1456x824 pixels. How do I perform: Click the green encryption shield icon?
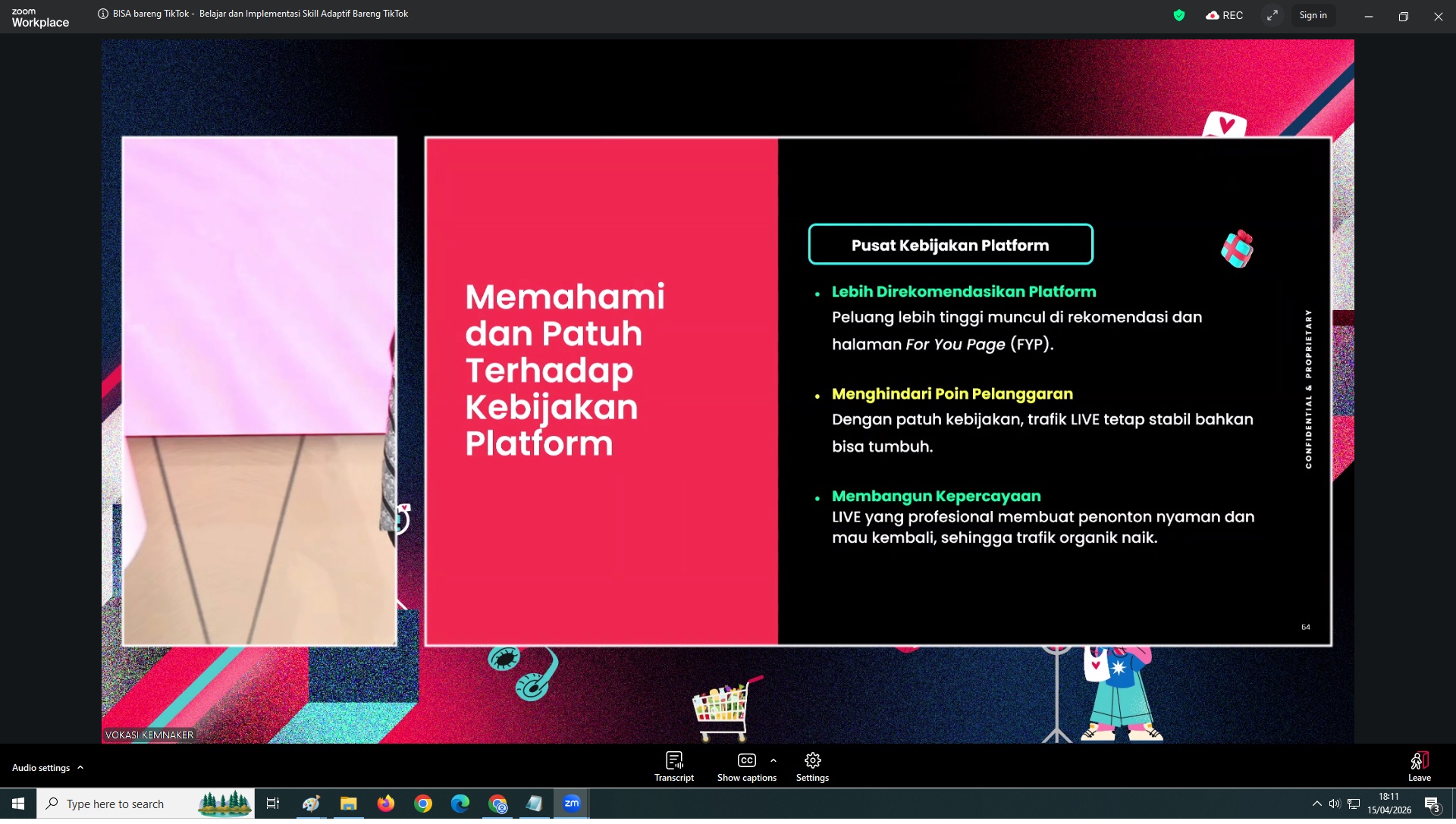(x=1178, y=16)
